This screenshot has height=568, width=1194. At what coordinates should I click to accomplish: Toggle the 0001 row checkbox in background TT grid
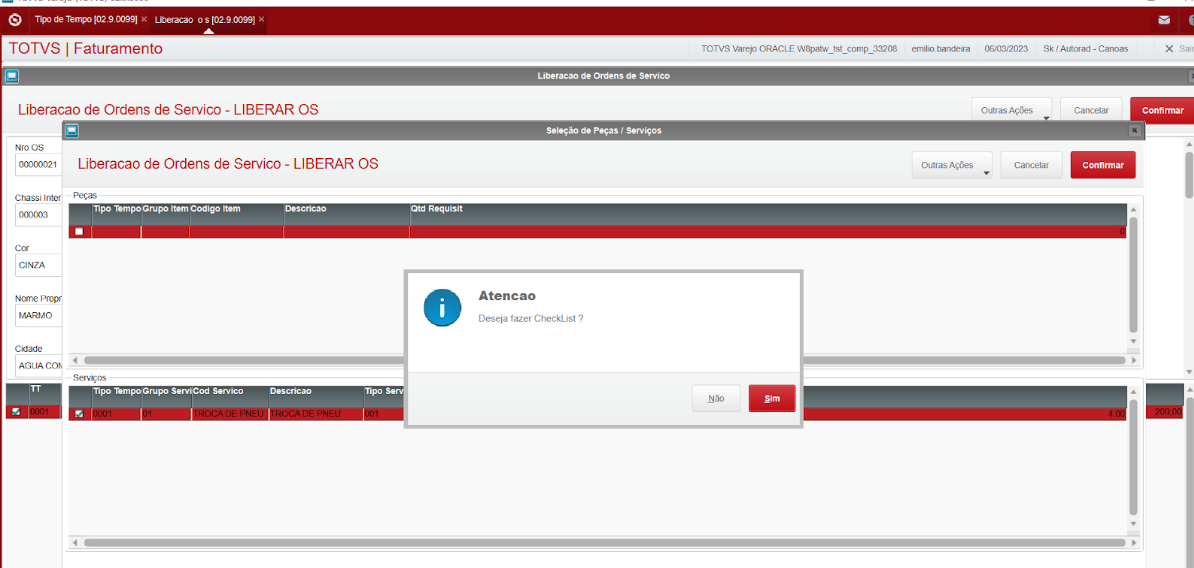coord(16,412)
